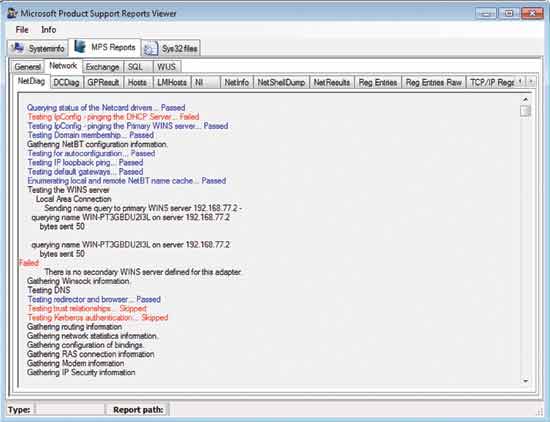Open the NetInfo report tab
The height and width of the screenshot is (422, 550).
click(237, 82)
